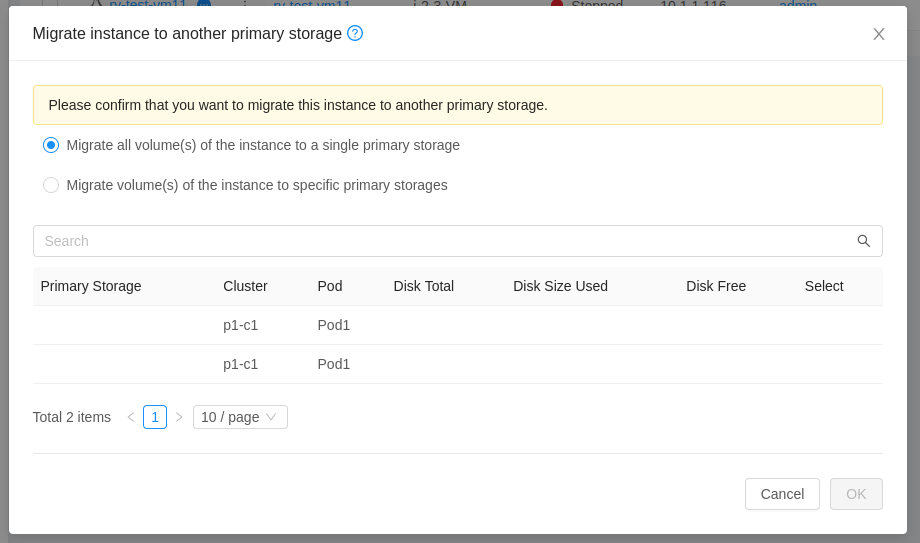The height and width of the screenshot is (543, 920).
Task: Click the Disk Free column header
Action: [716, 286]
